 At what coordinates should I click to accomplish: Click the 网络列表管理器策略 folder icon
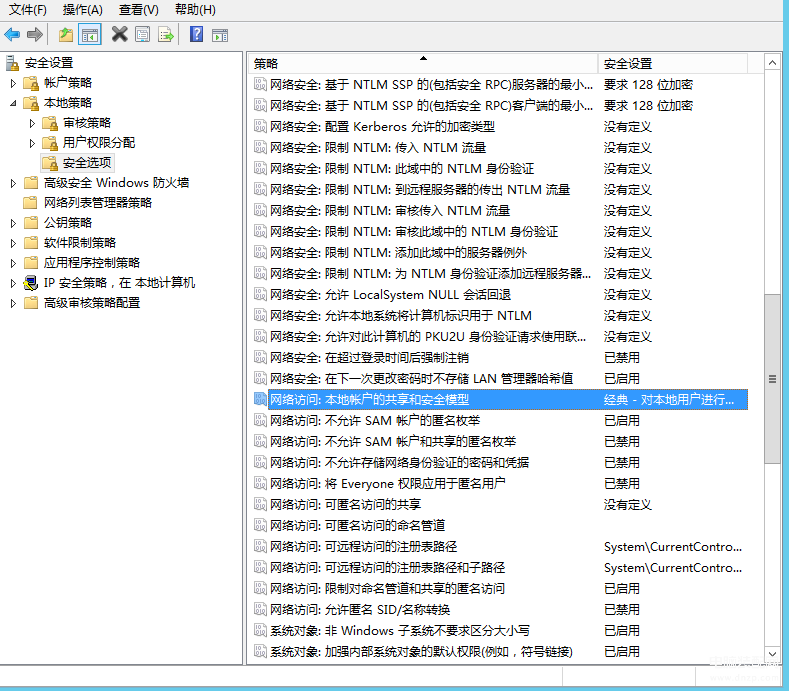pos(31,202)
